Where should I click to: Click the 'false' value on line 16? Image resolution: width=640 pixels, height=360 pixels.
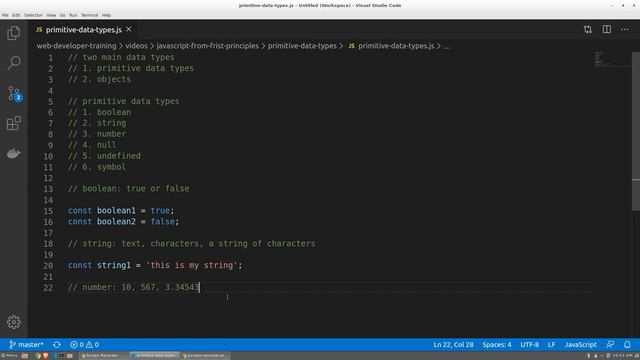(162, 222)
